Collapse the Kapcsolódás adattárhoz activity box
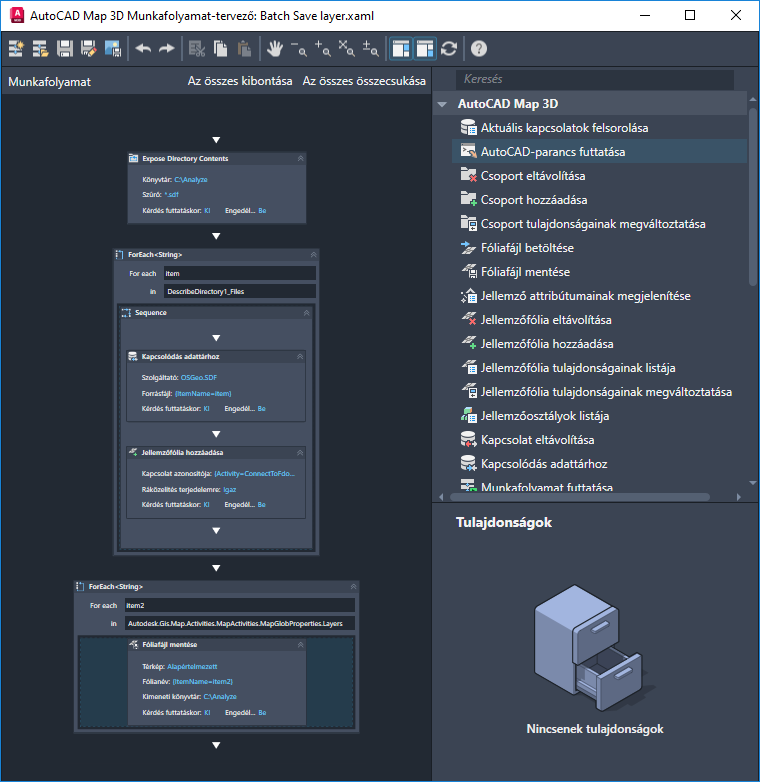The height and width of the screenshot is (782, 760). coord(300,356)
